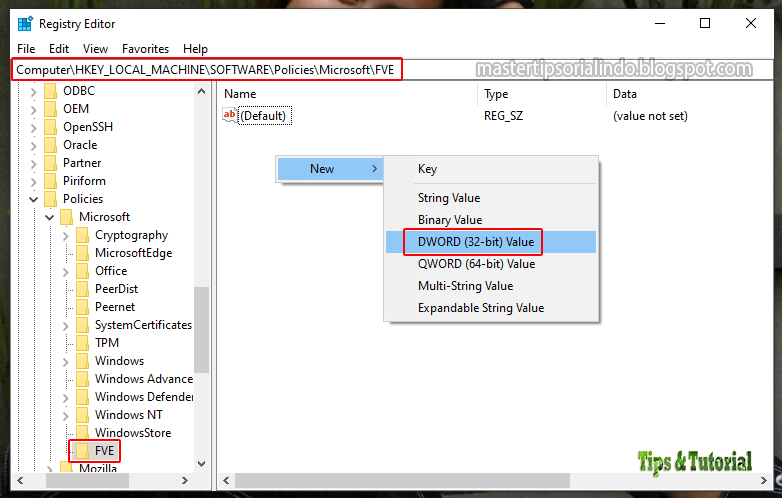Click the Policies folder icon
The height and width of the screenshot is (498, 782).
click(x=50, y=199)
